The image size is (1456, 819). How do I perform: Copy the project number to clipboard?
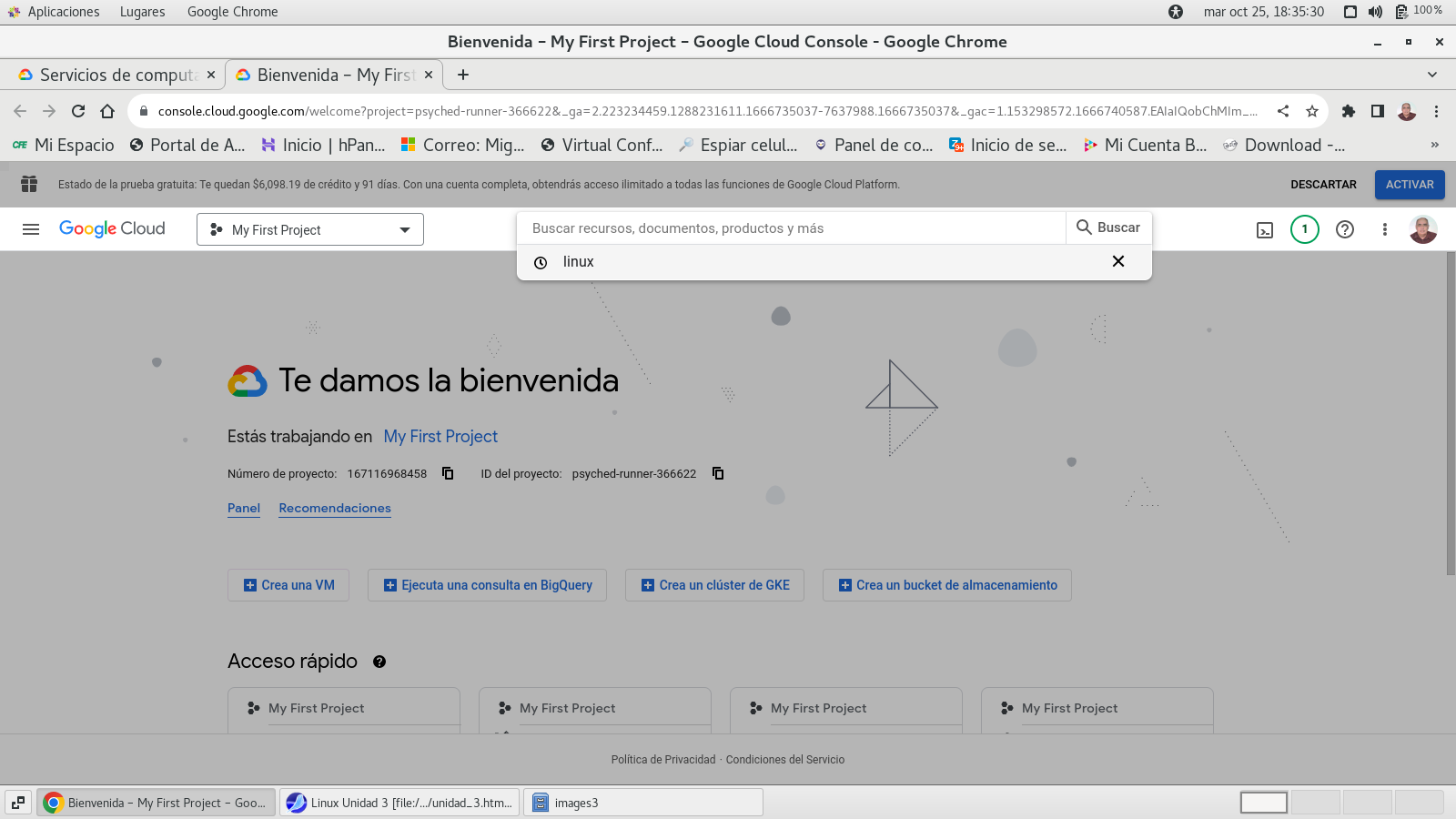tap(448, 473)
